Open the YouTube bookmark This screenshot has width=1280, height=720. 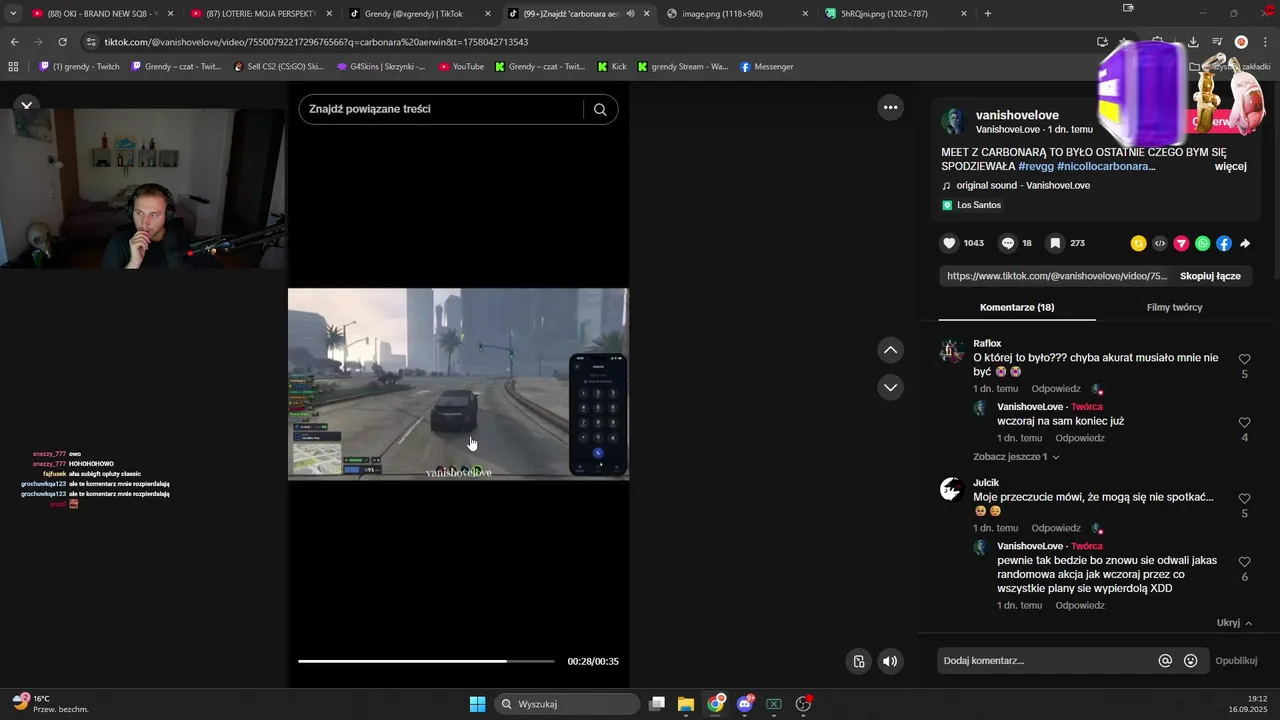pos(461,67)
